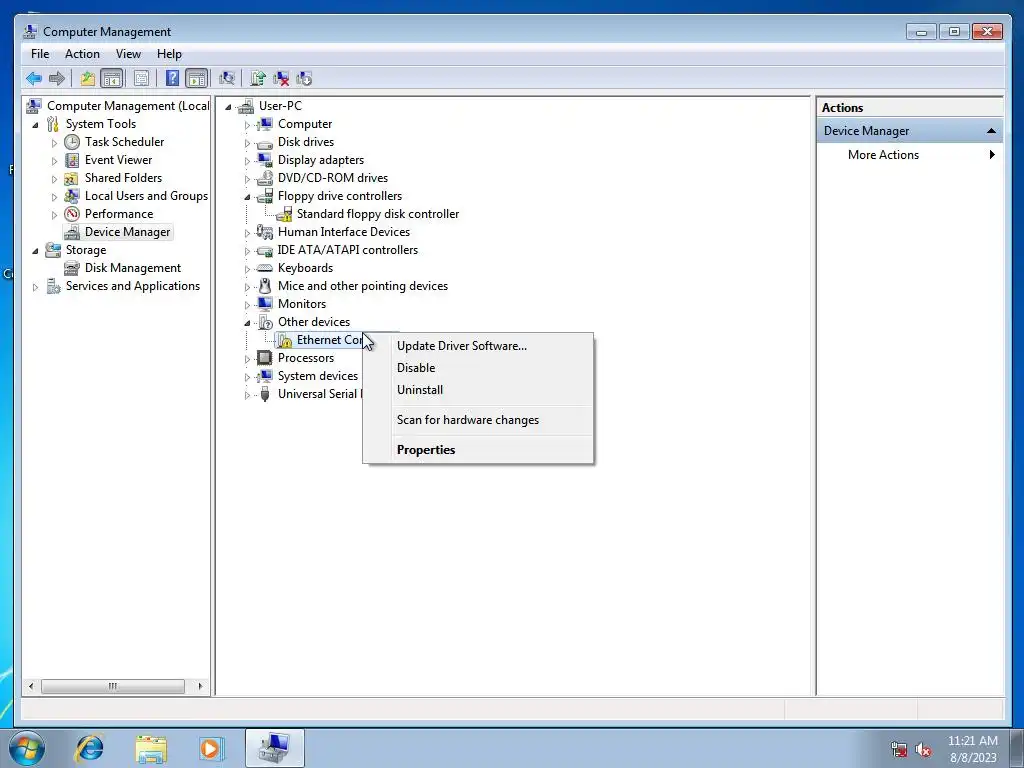Viewport: 1024px width, 768px height.
Task: Collapse the Other devices node
Action: [248, 323]
